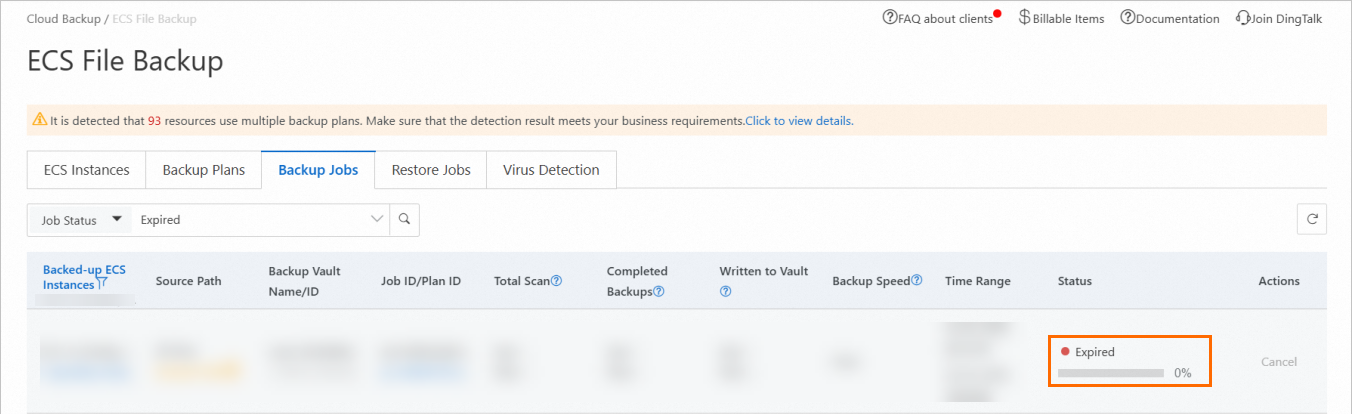Click the 0% backup progress bar
The height and width of the screenshot is (414, 1352).
coord(1112,373)
